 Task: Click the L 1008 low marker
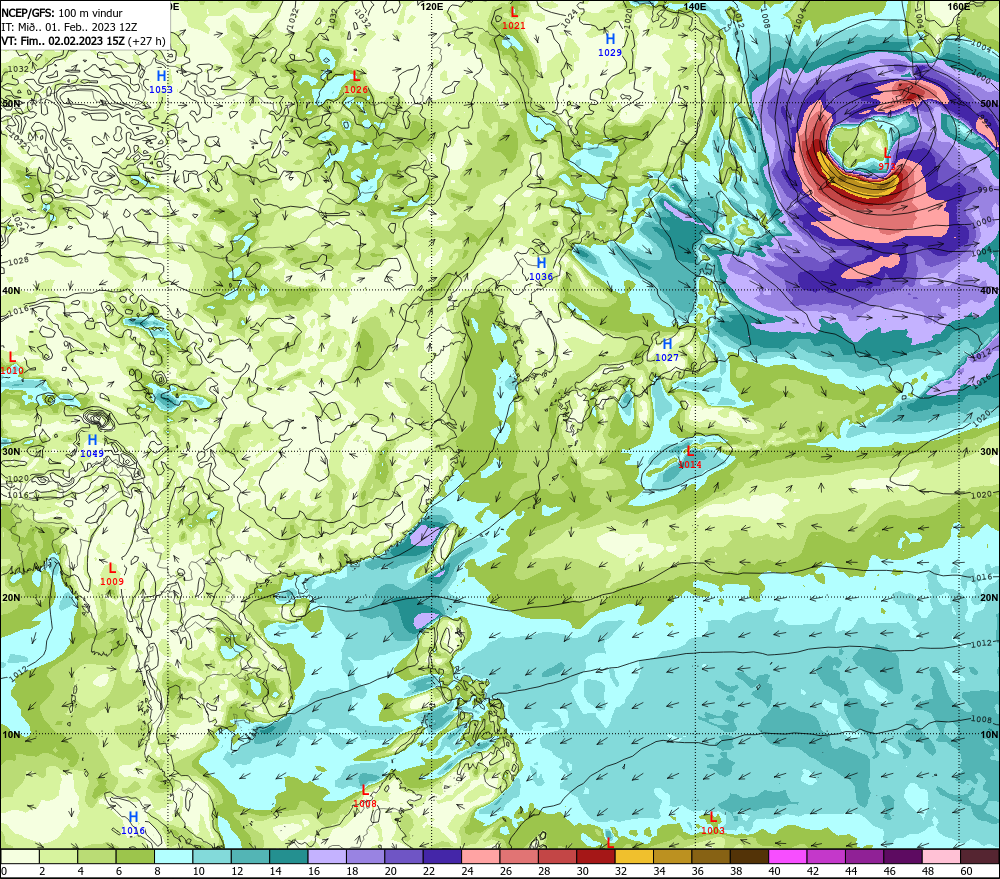point(365,796)
